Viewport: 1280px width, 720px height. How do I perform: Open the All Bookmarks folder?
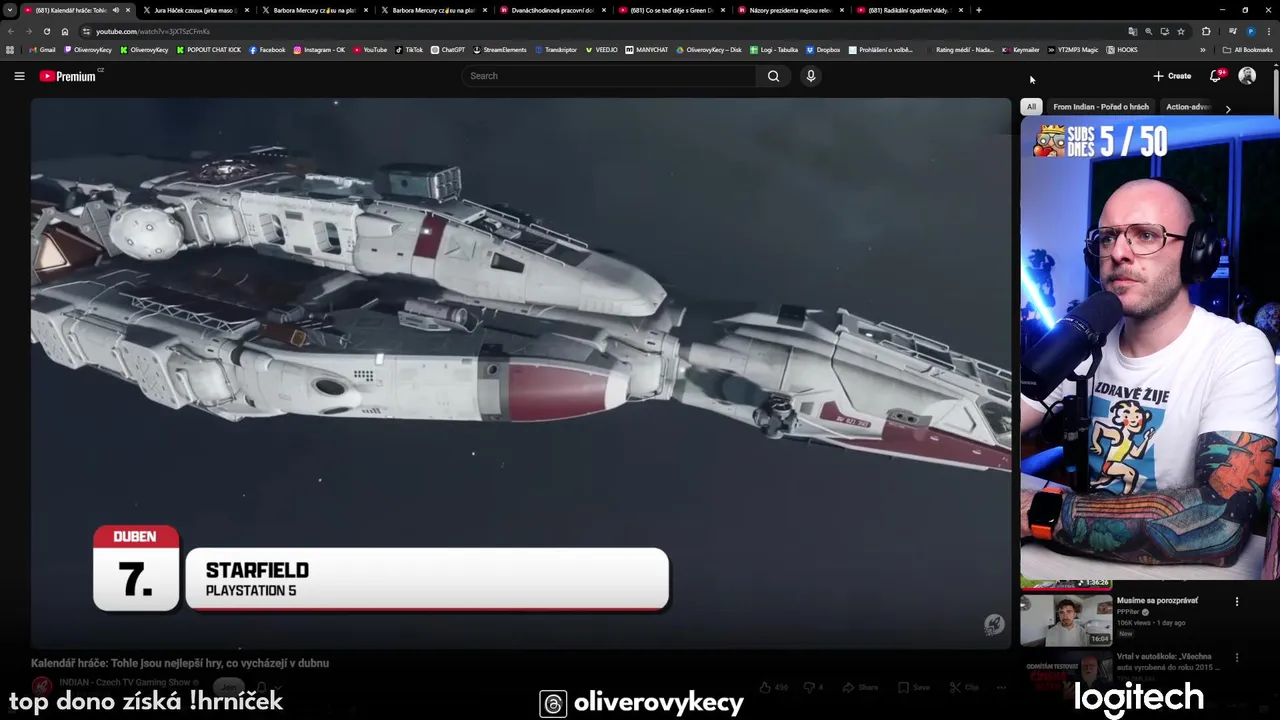(1248, 49)
